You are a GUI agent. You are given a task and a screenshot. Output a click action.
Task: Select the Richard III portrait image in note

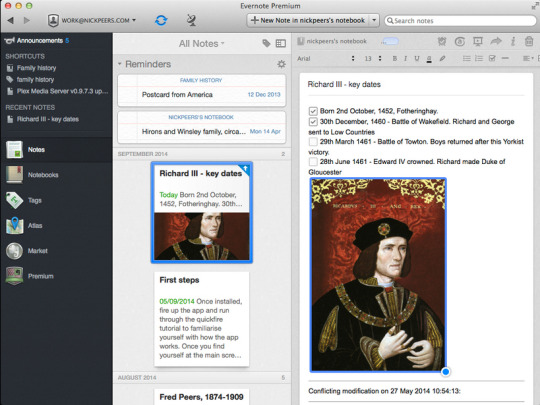tap(378, 275)
